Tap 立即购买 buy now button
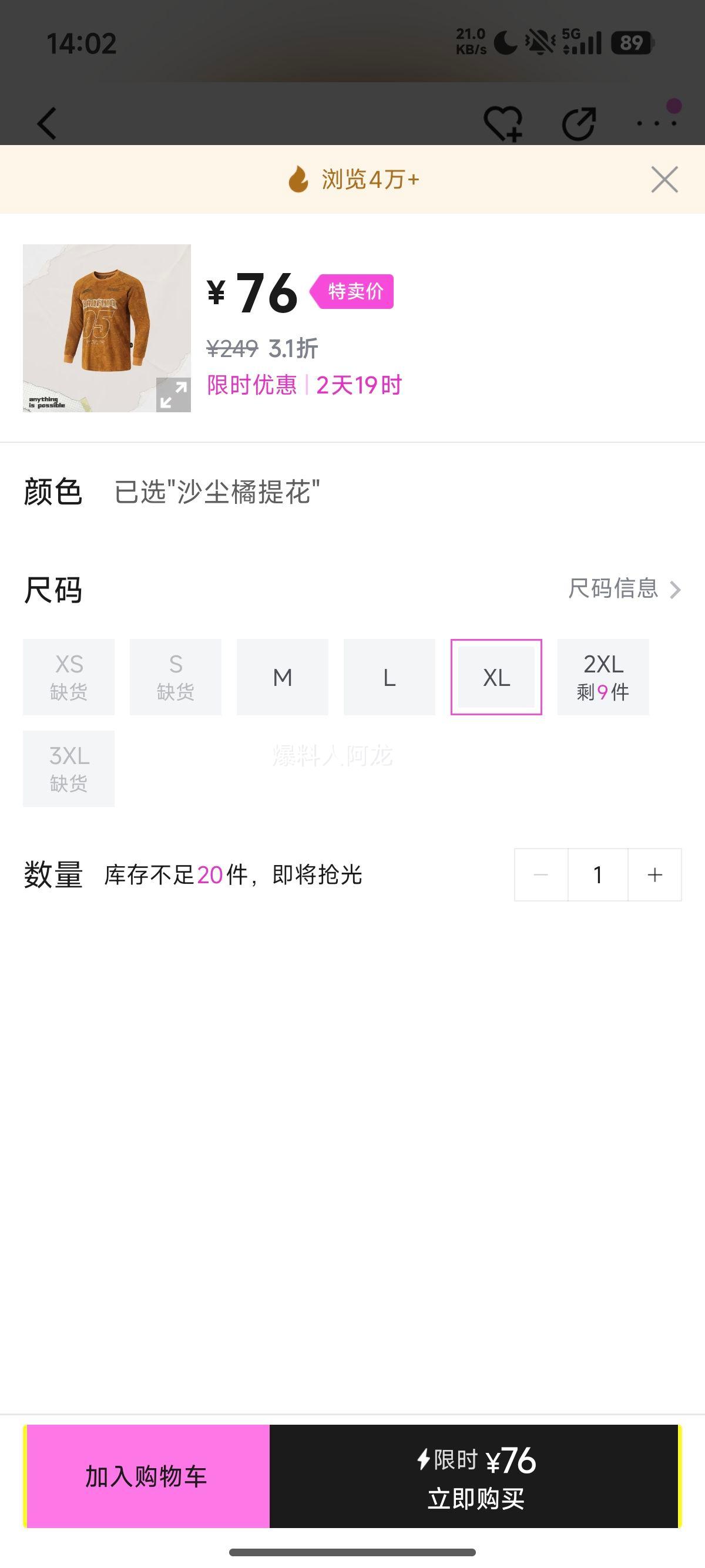705x1568 pixels. click(x=475, y=1476)
